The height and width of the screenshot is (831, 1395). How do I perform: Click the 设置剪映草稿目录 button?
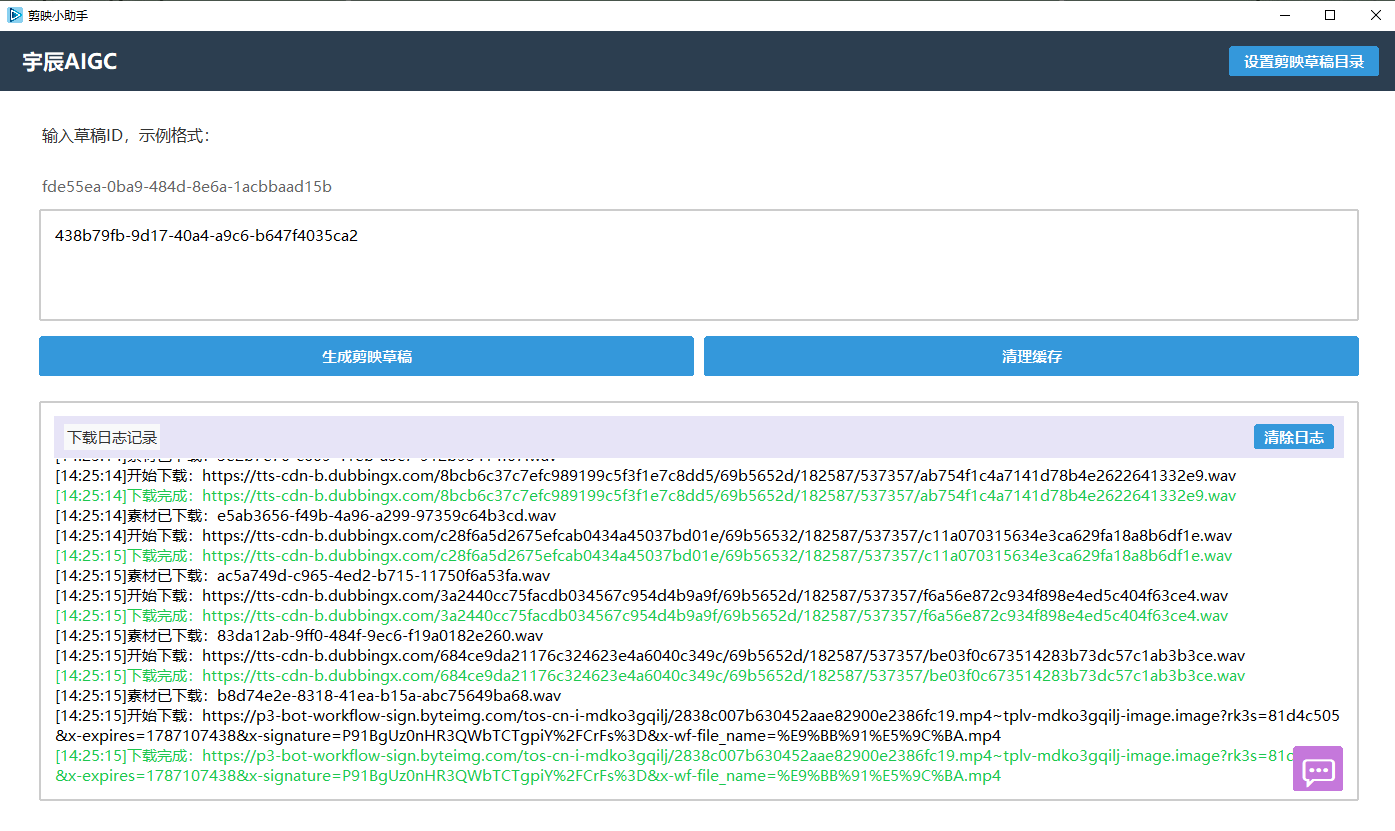coord(1303,61)
